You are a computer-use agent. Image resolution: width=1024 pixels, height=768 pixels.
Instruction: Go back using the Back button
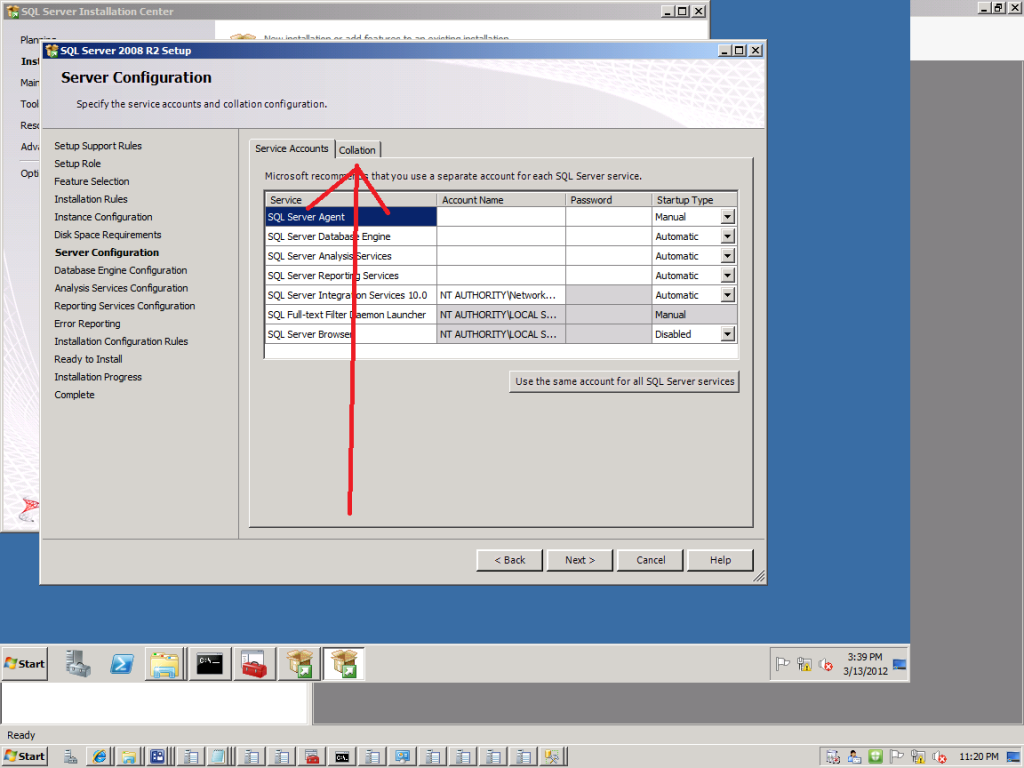(509, 560)
